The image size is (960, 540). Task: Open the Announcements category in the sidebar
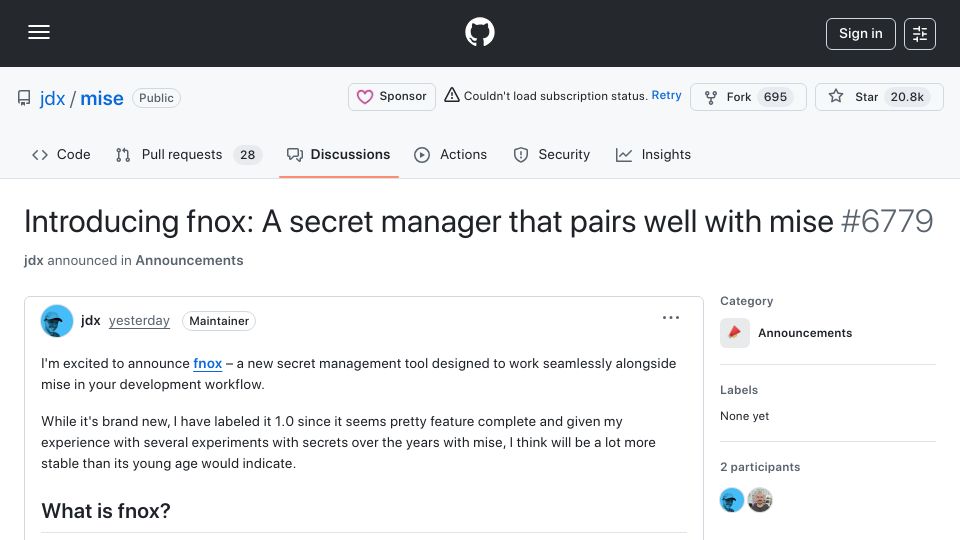point(804,332)
